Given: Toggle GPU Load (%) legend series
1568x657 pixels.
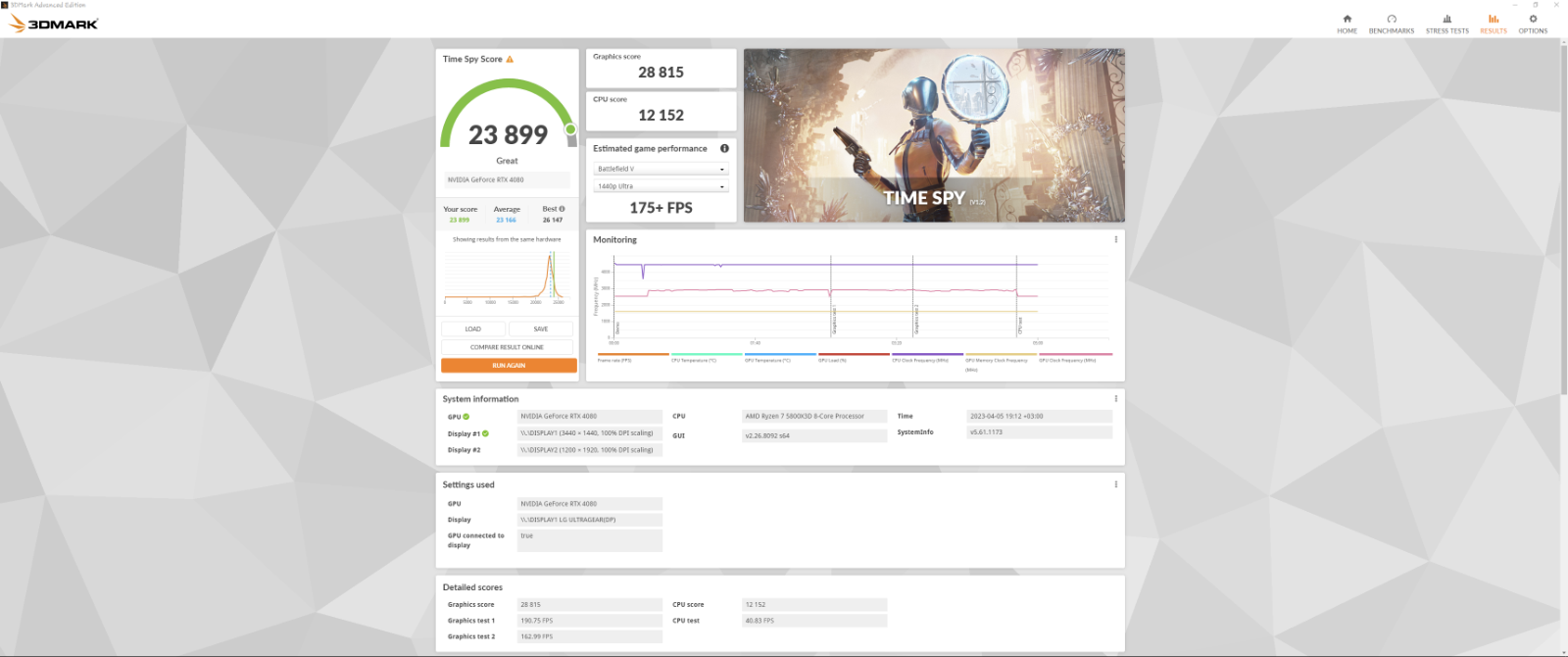Looking at the screenshot, I should point(854,357).
